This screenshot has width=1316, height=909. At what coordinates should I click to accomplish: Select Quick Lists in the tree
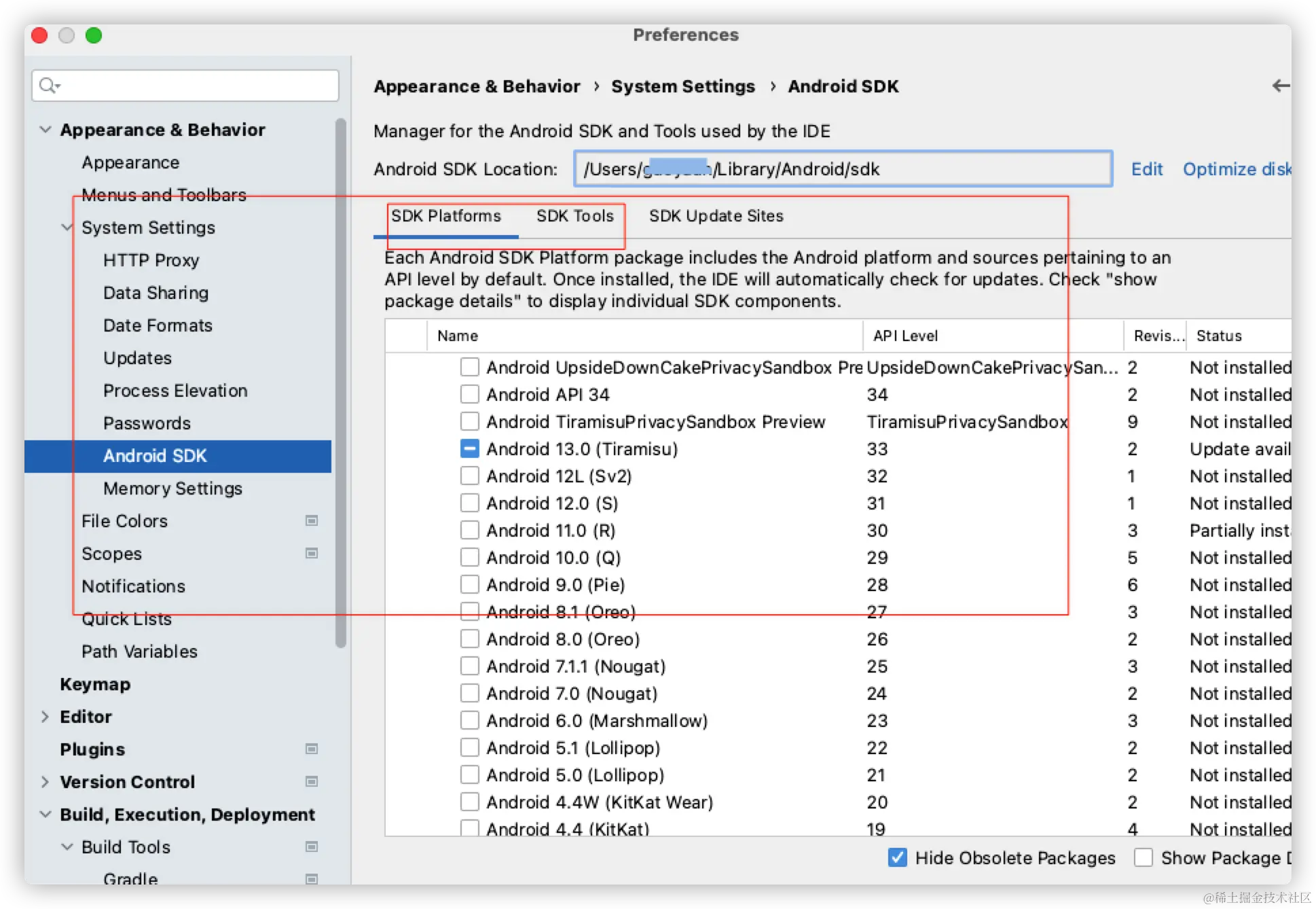[x=127, y=619]
